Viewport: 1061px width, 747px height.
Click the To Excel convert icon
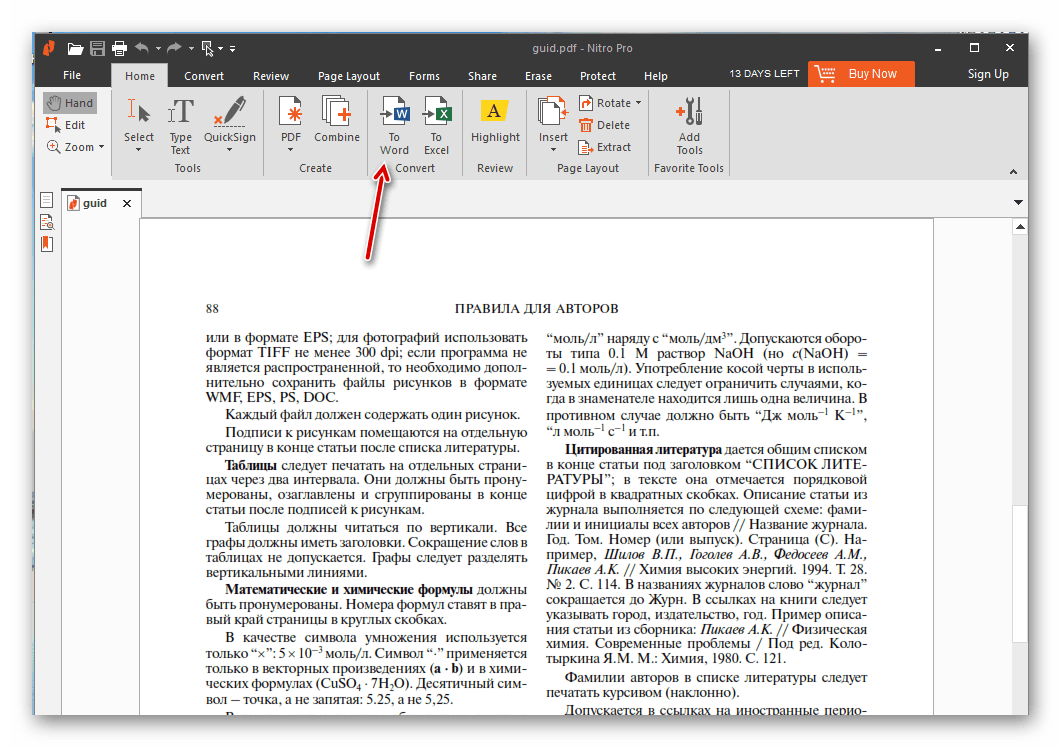pyautogui.click(x=436, y=124)
